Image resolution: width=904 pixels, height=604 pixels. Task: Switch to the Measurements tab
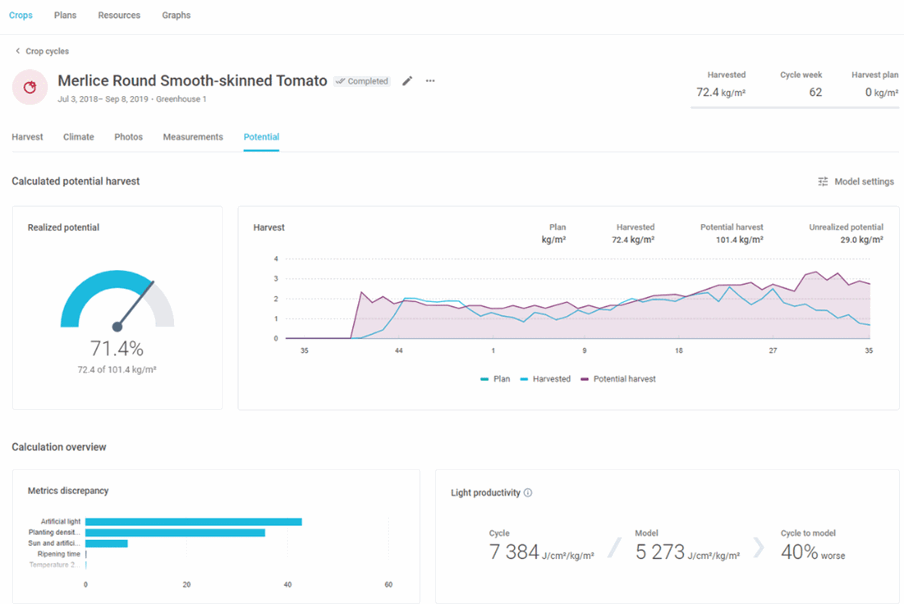point(193,137)
